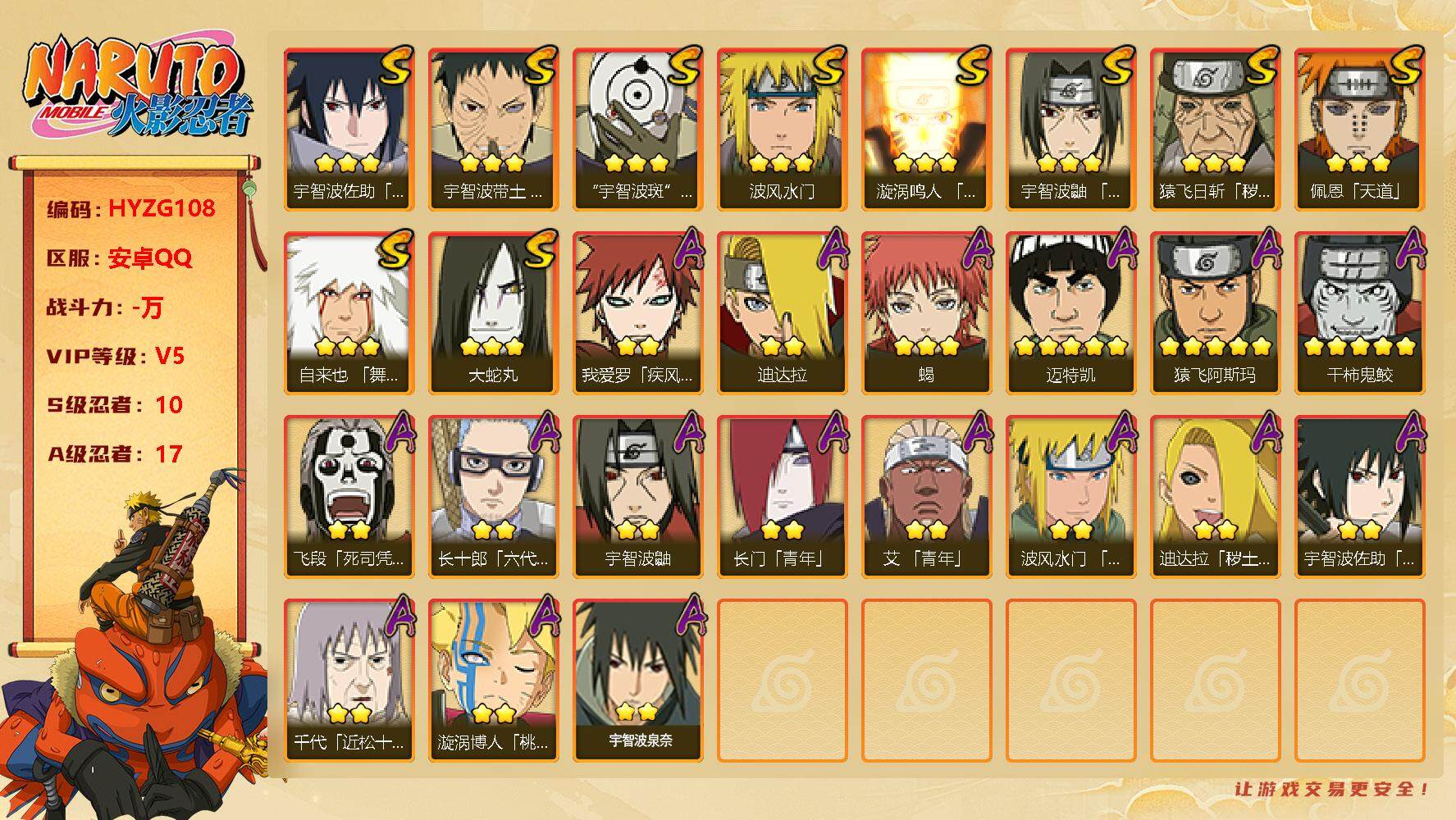Click the A rank badge on 飞段 card
Screen dimensions: 1456x820
click(396, 434)
